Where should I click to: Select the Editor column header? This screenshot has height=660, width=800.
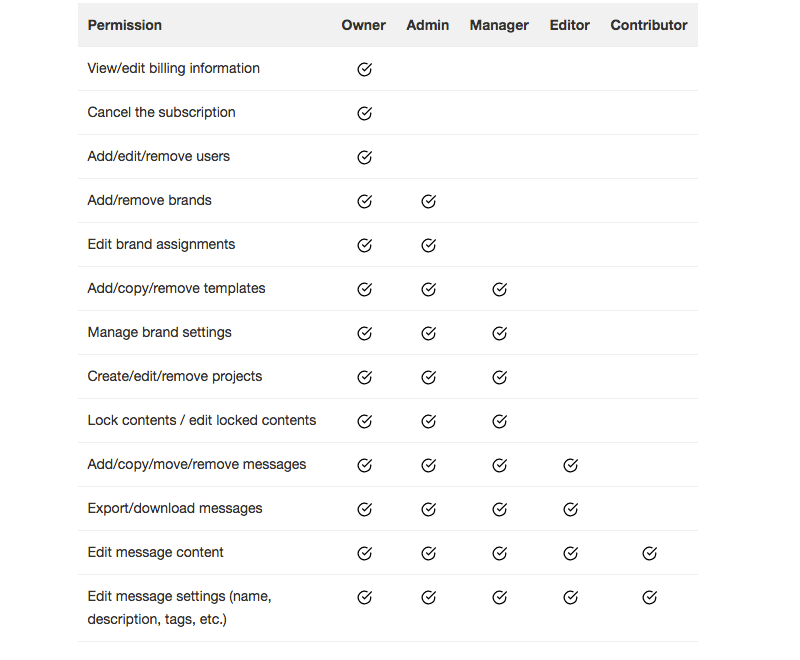569,25
